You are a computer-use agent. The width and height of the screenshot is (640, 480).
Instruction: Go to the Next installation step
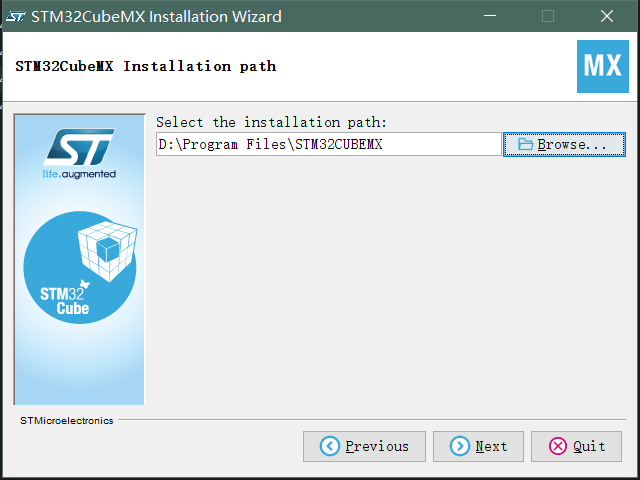click(x=478, y=446)
